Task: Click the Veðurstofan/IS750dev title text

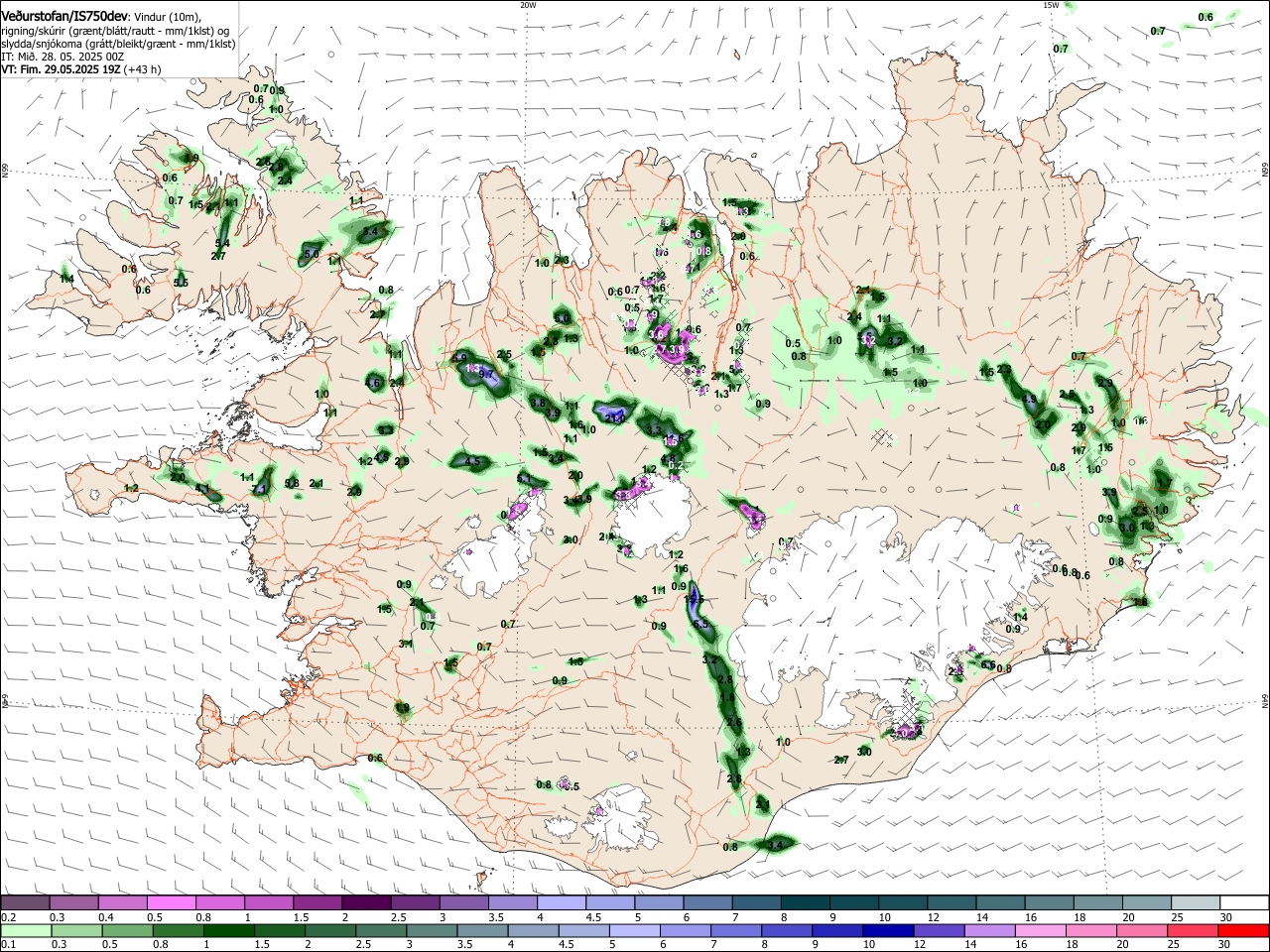Action: [x=63, y=17]
